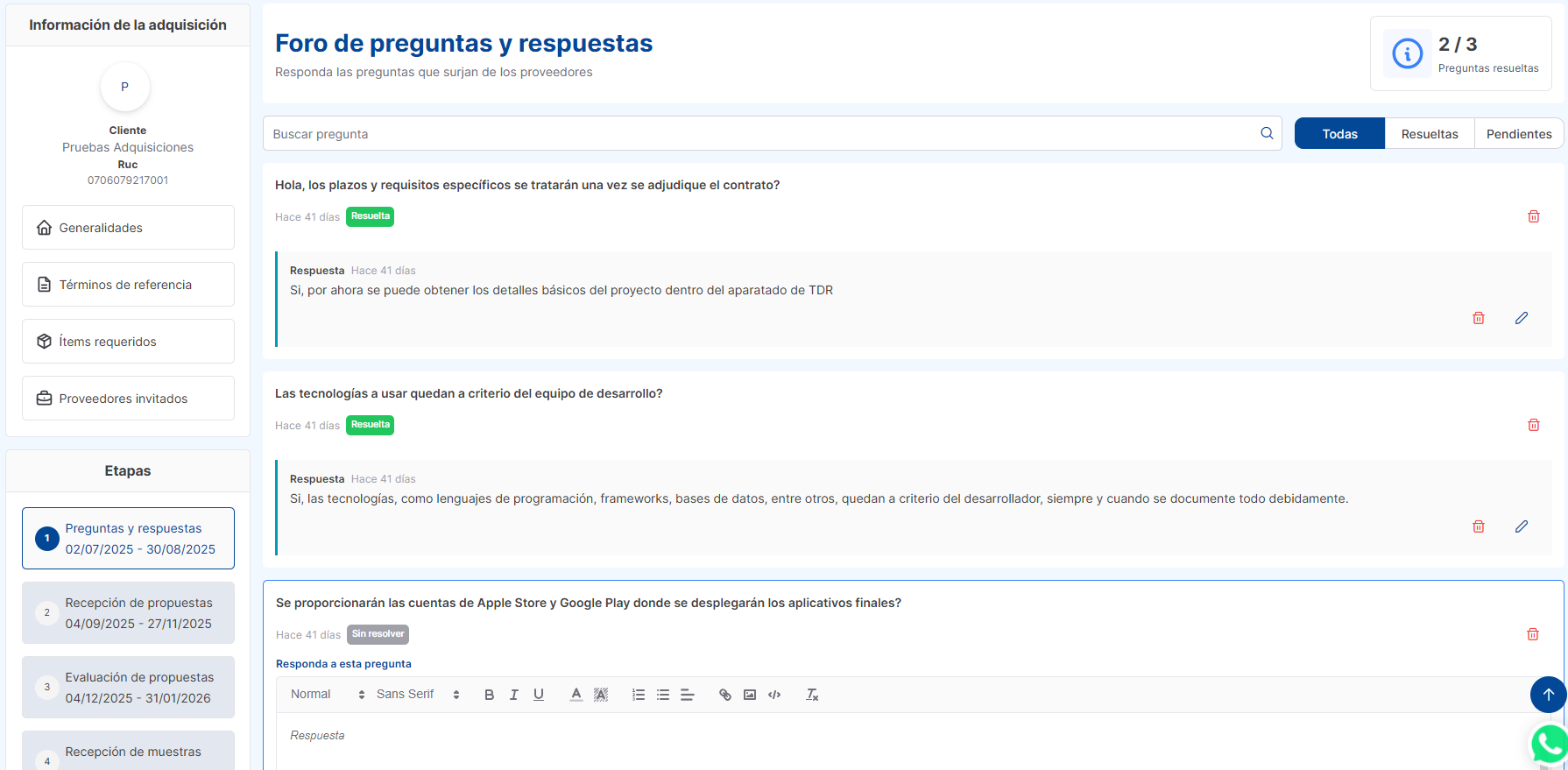Viewport: 1568px width, 770px height.
Task: Toggle bold formatting in the reply editor
Action: pos(489,695)
